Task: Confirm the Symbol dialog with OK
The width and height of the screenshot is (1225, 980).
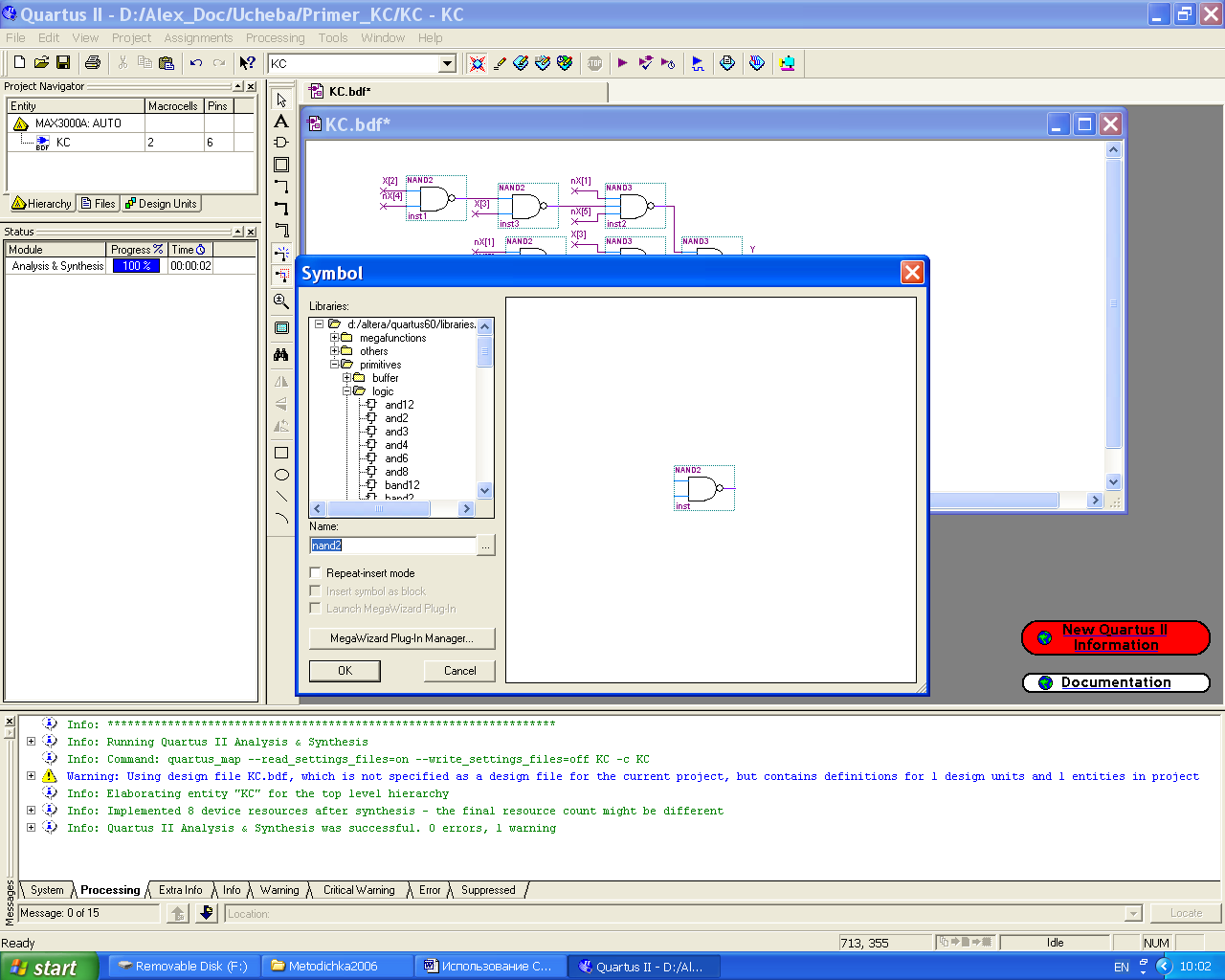Action: pyautogui.click(x=345, y=671)
